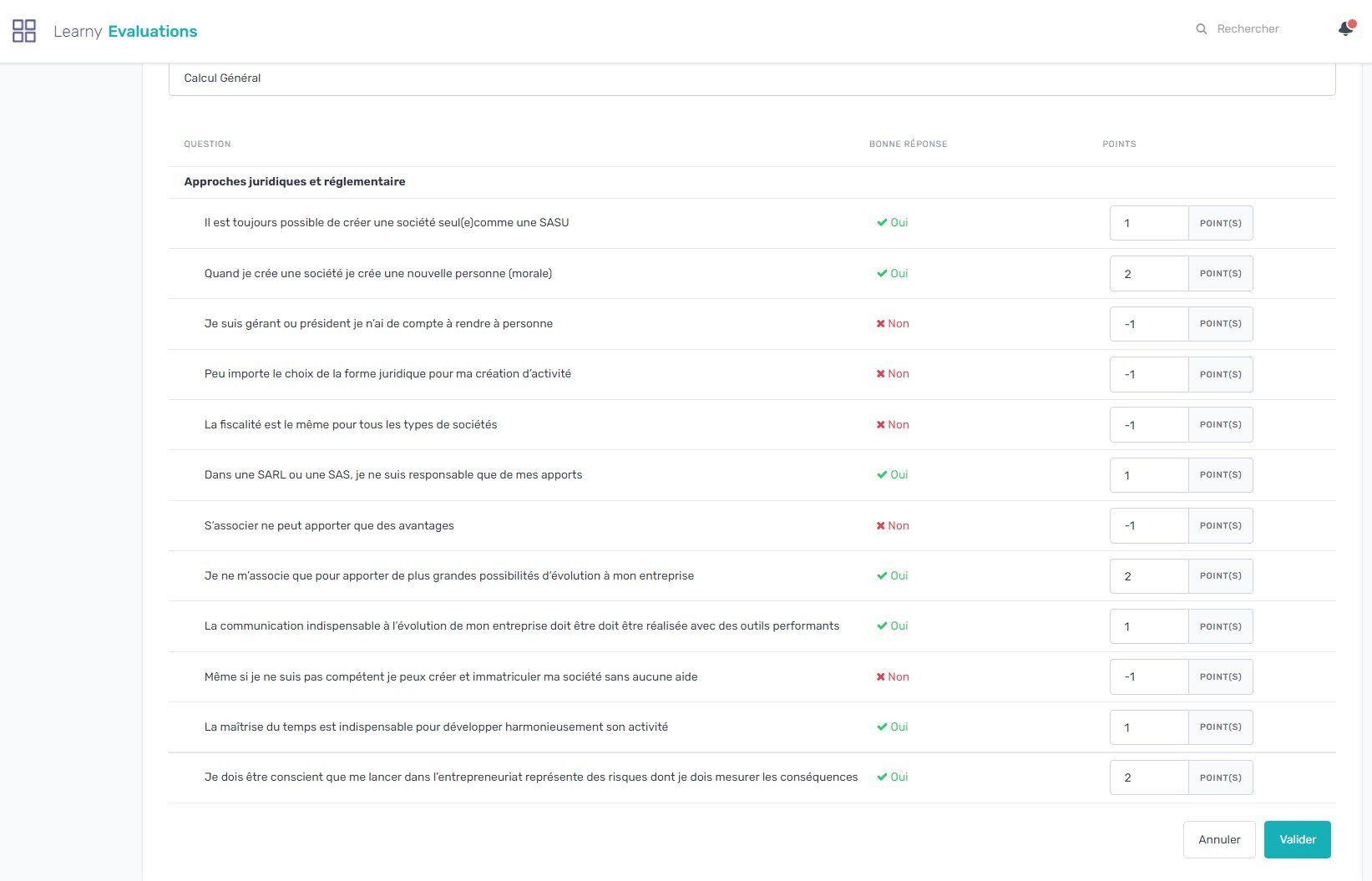
Task: Edit points for 'immatriculer ma société' question
Action: [1149, 677]
